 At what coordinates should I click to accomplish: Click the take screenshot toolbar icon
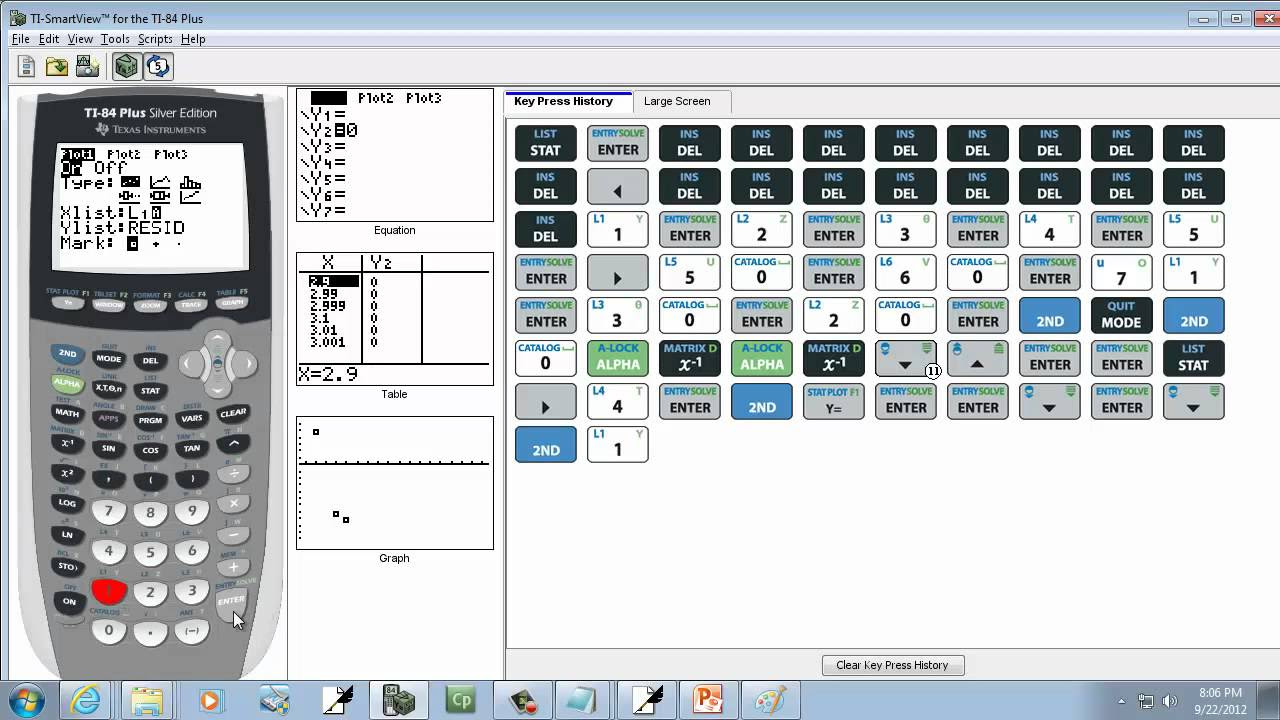coord(87,67)
